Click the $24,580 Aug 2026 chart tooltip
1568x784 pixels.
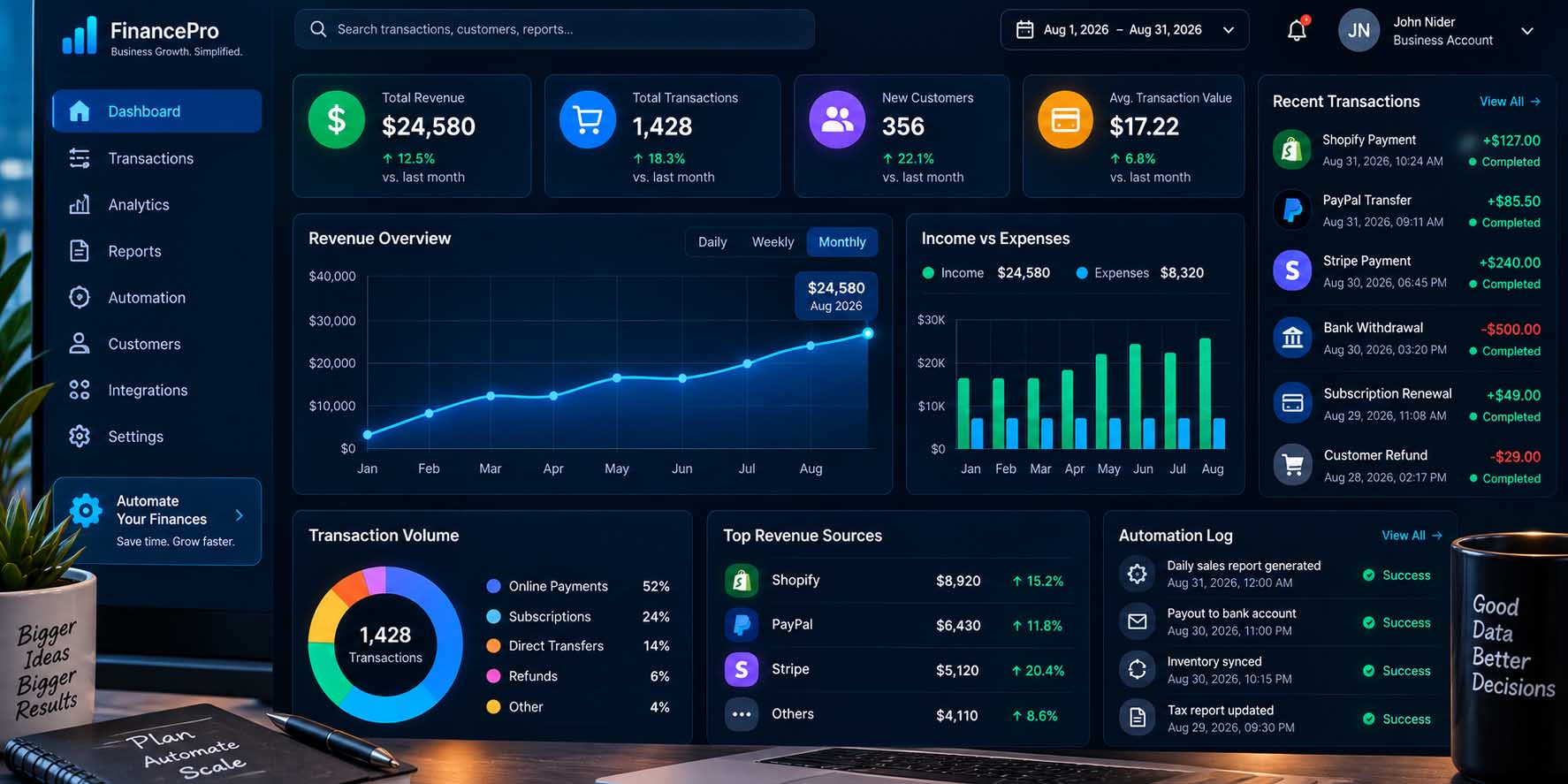[x=836, y=296]
